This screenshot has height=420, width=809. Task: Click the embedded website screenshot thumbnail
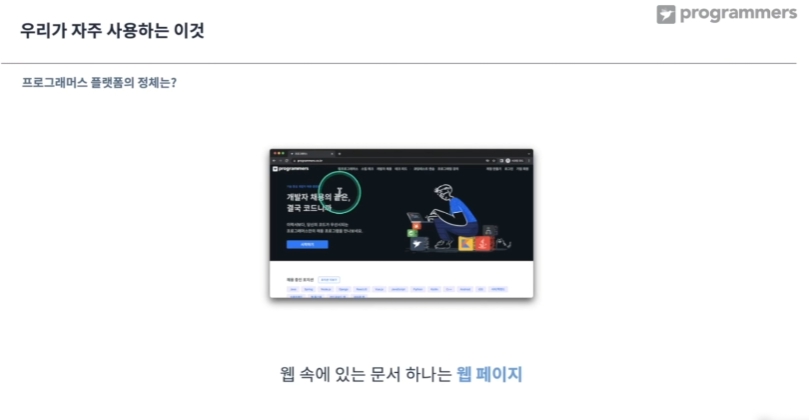click(x=401, y=223)
